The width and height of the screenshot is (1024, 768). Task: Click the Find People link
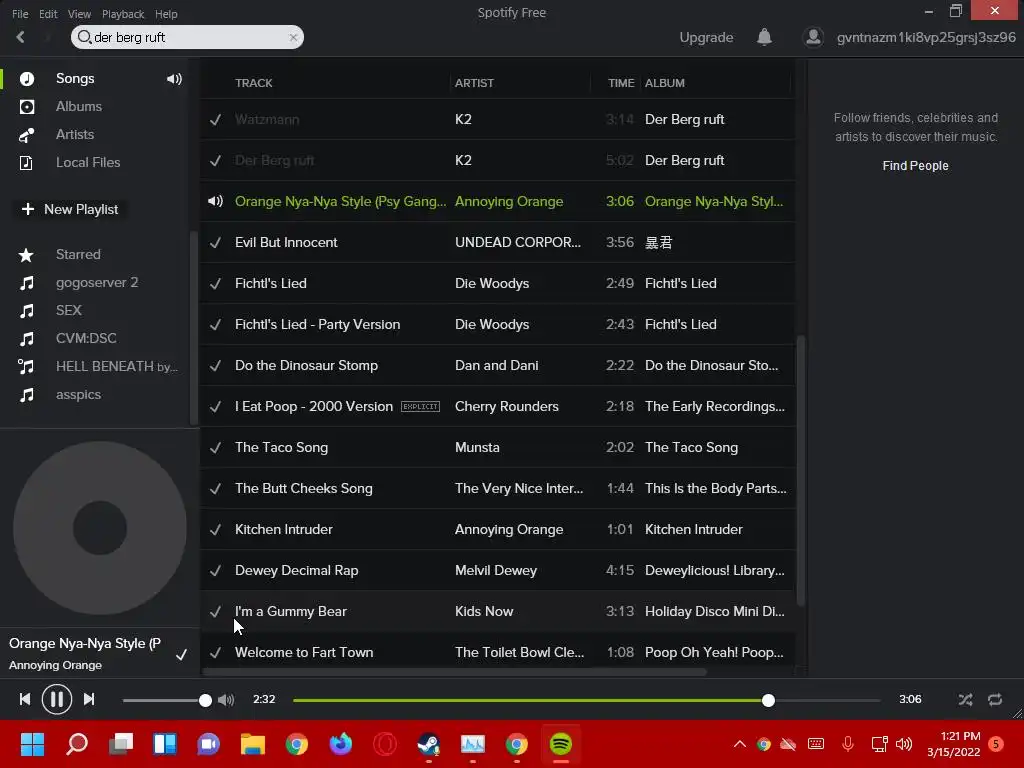click(x=915, y=166)
